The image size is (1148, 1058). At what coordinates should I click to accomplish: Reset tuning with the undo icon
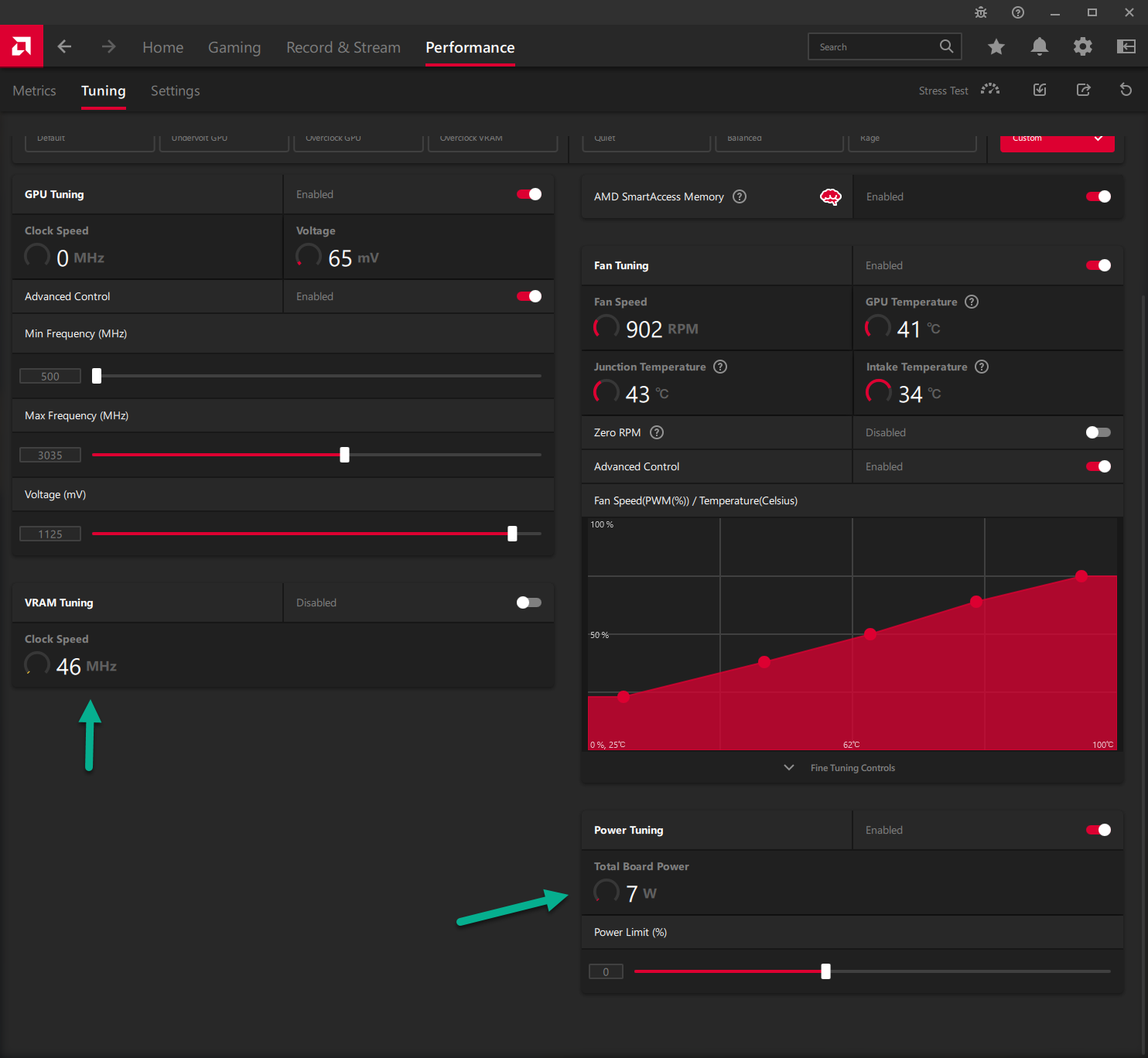pos(1126,90)
